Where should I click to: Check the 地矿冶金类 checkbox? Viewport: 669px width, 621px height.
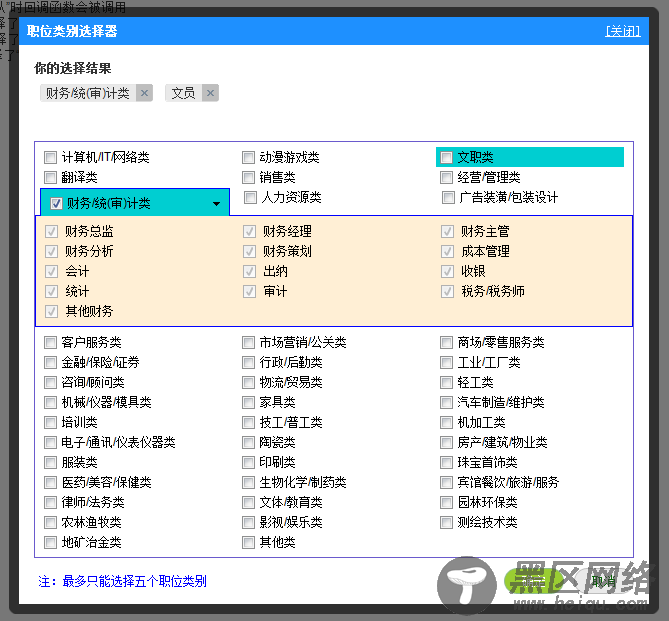coord(50,542)
